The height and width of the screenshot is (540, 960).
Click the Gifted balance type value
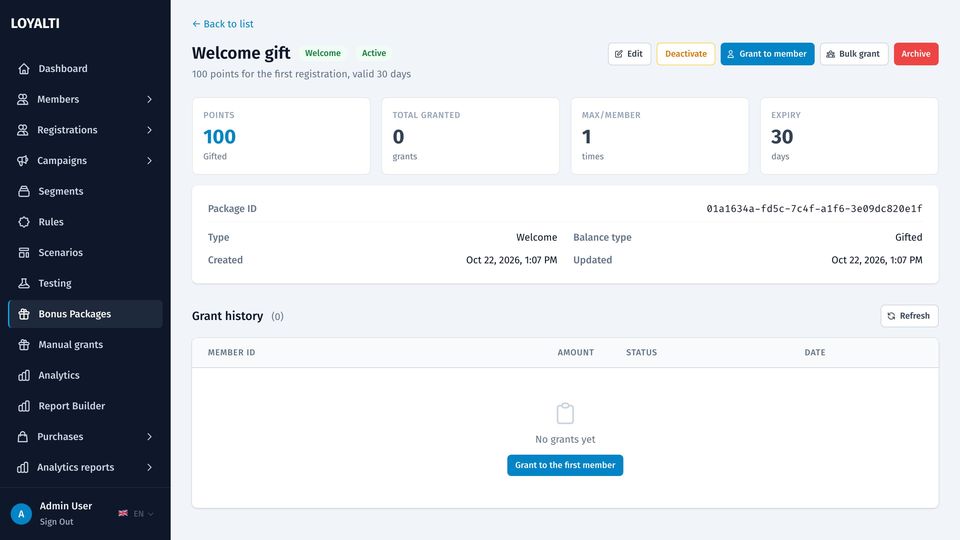[909, 238]
